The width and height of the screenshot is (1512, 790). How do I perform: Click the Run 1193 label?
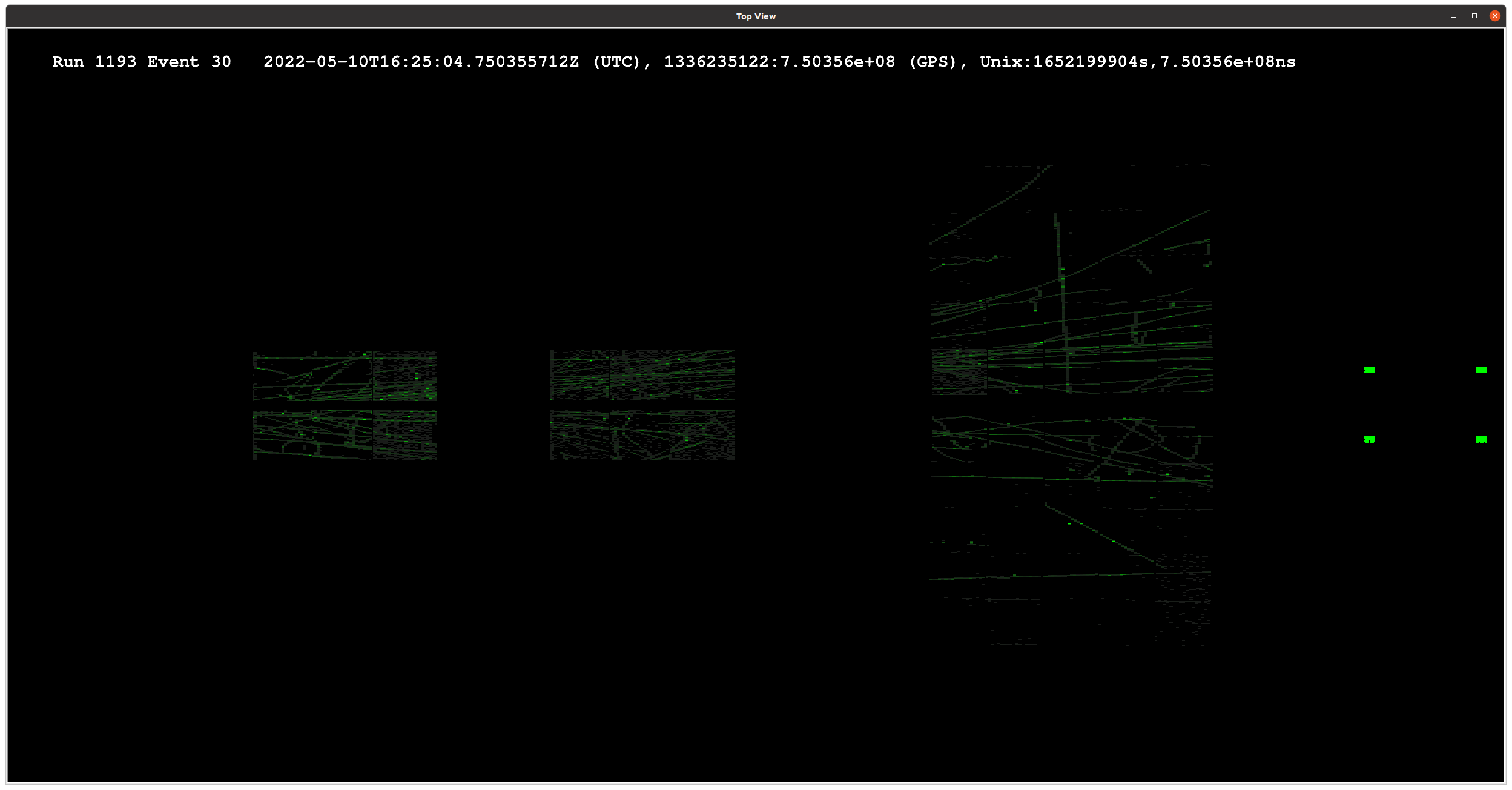click(x=94, y=62)
